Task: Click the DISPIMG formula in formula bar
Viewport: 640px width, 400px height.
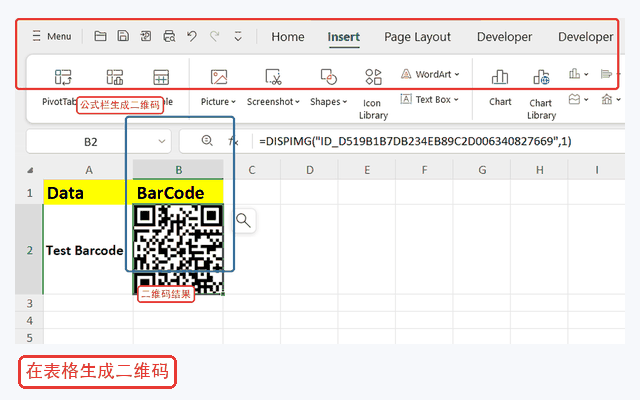Action: (415, 141)
